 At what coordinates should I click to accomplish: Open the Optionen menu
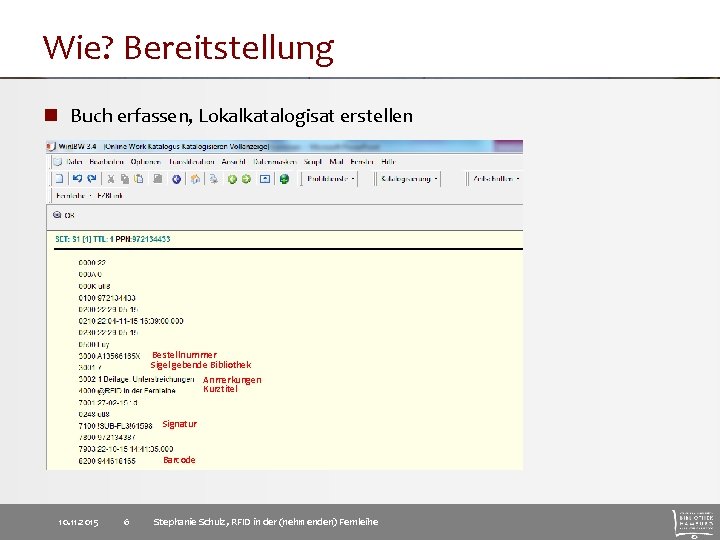coord(146,162)
